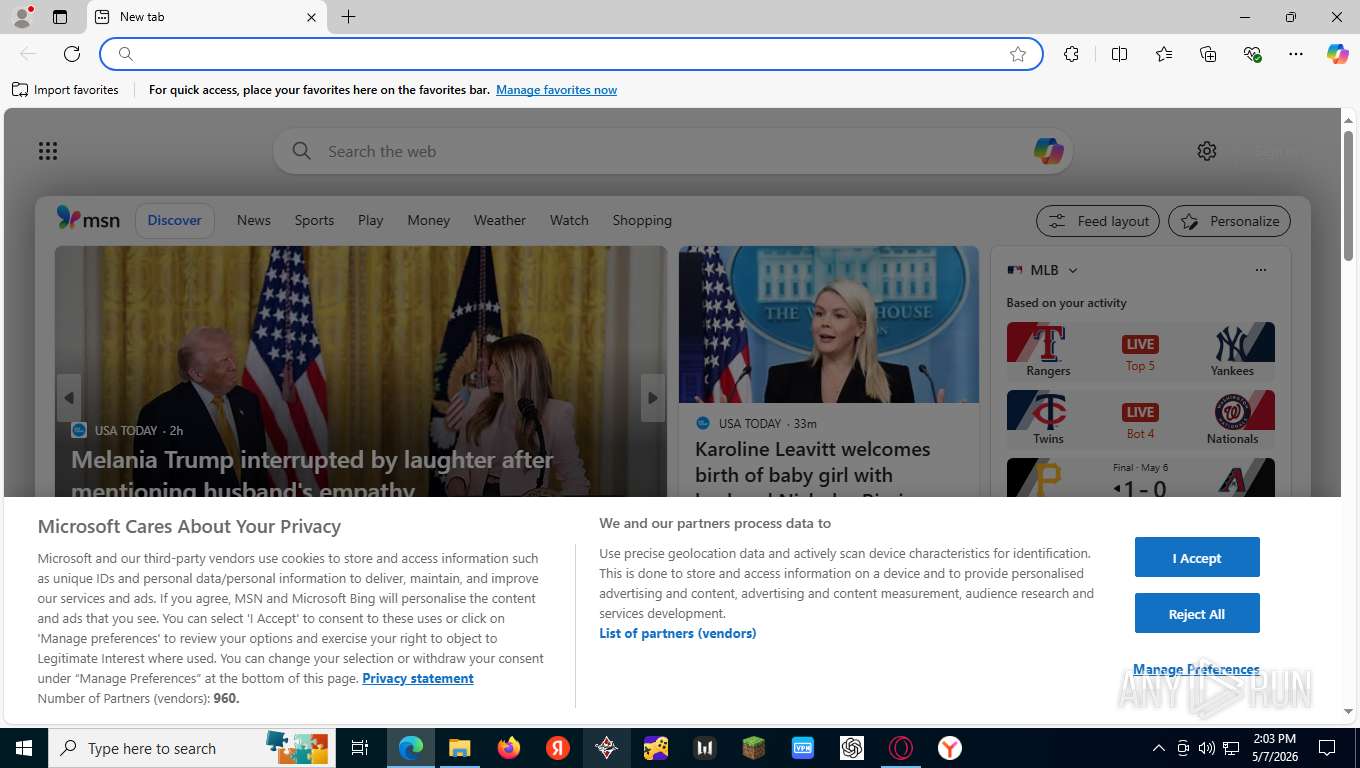
Task: Open the Edge profile icon
Action: point(21,17)
